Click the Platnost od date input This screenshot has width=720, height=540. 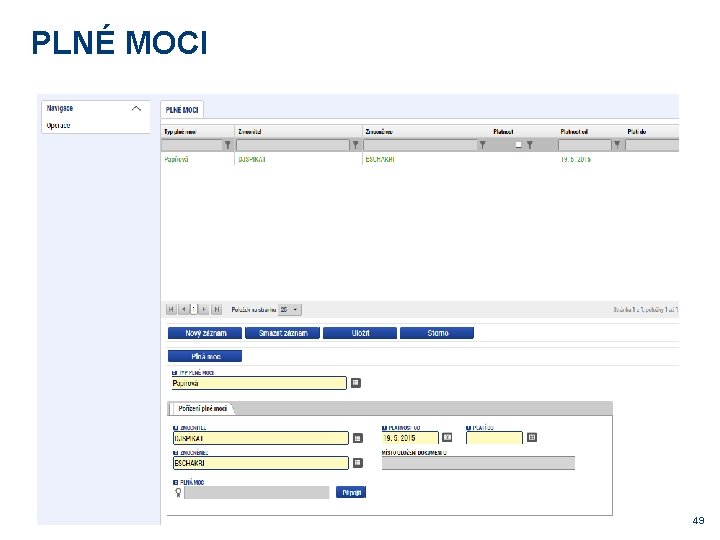[x=410, y=438]
